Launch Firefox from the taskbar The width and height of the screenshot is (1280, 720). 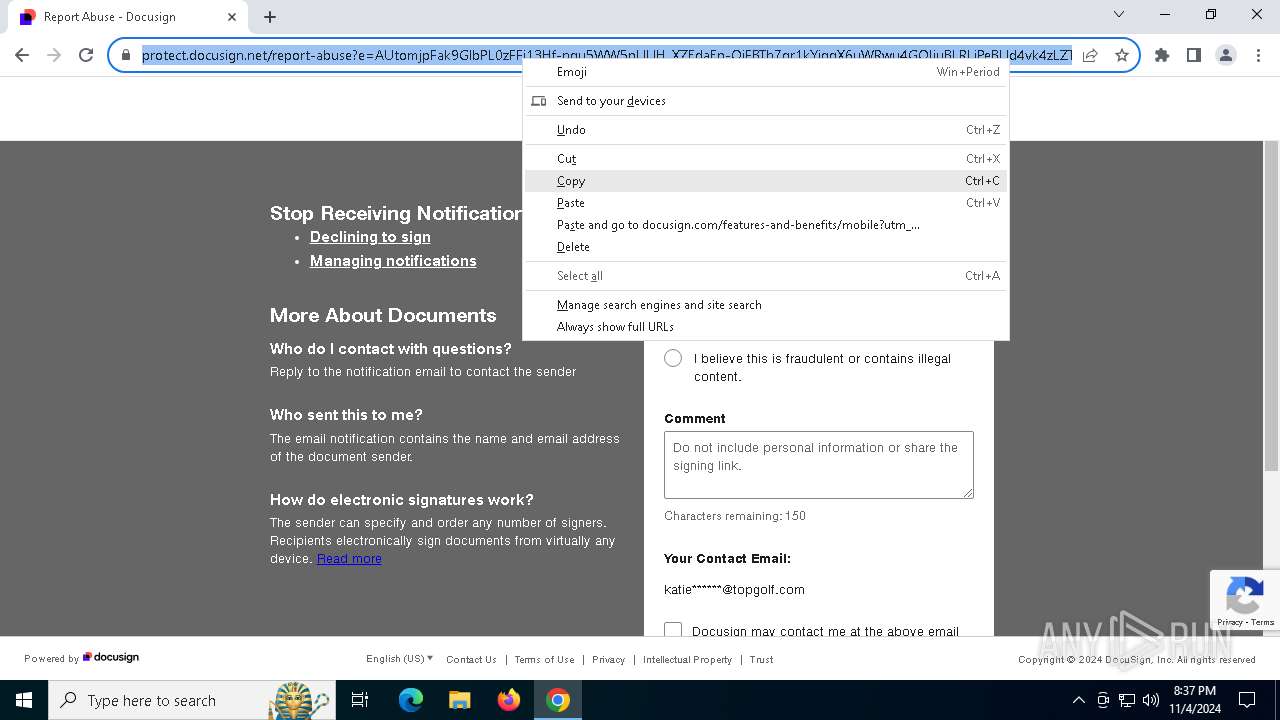pyautogui.click(x=509, y=700)
